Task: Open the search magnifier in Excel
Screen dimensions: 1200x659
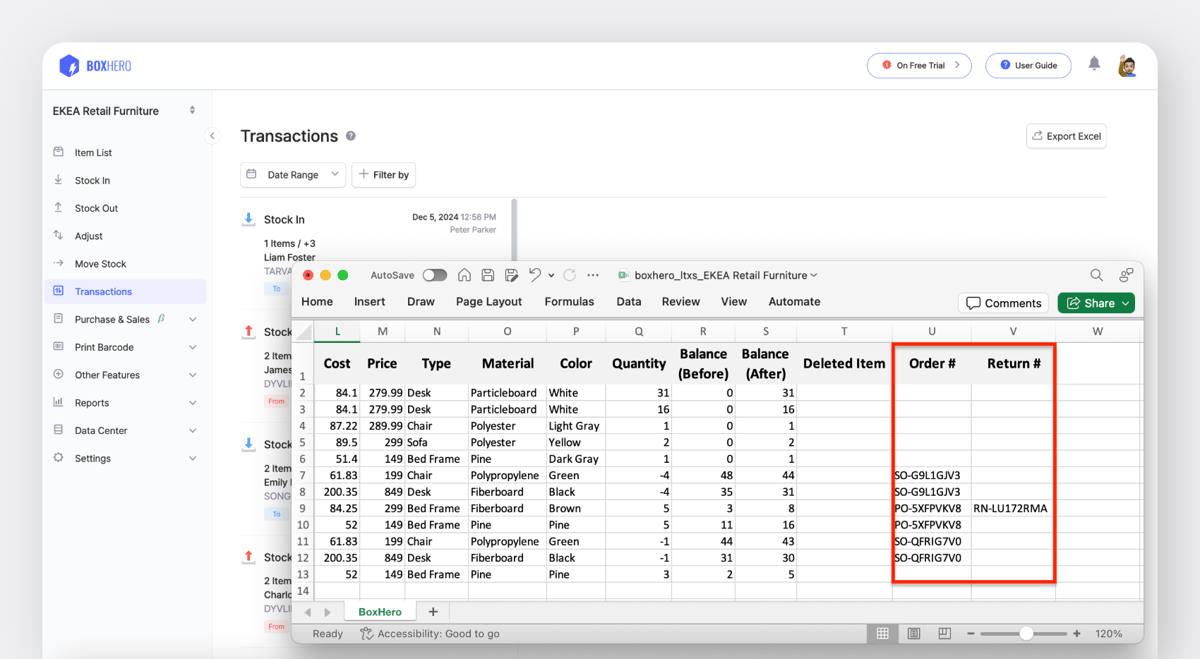Action: pos(1096,274)
